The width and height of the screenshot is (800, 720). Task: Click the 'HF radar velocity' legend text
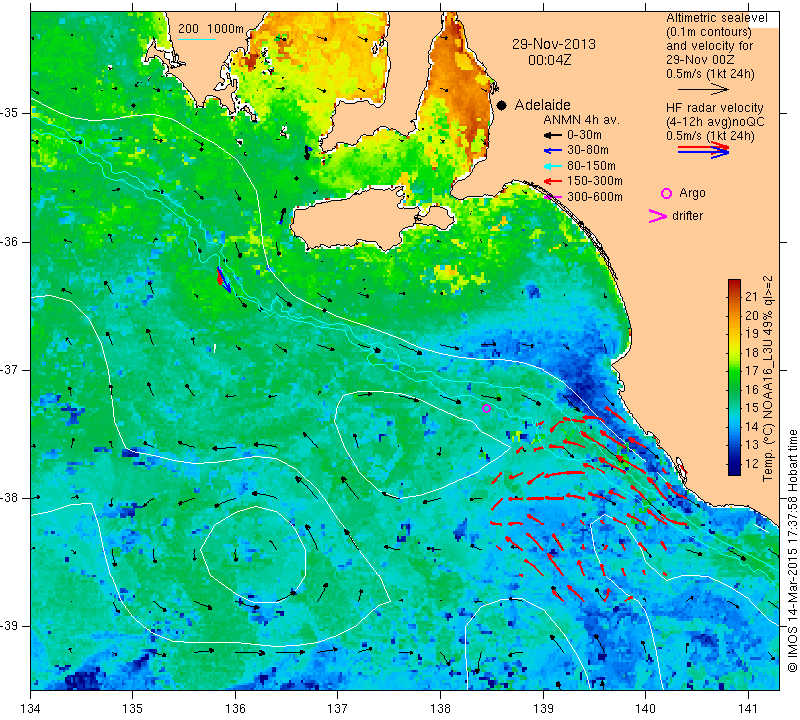pos(714,108)
